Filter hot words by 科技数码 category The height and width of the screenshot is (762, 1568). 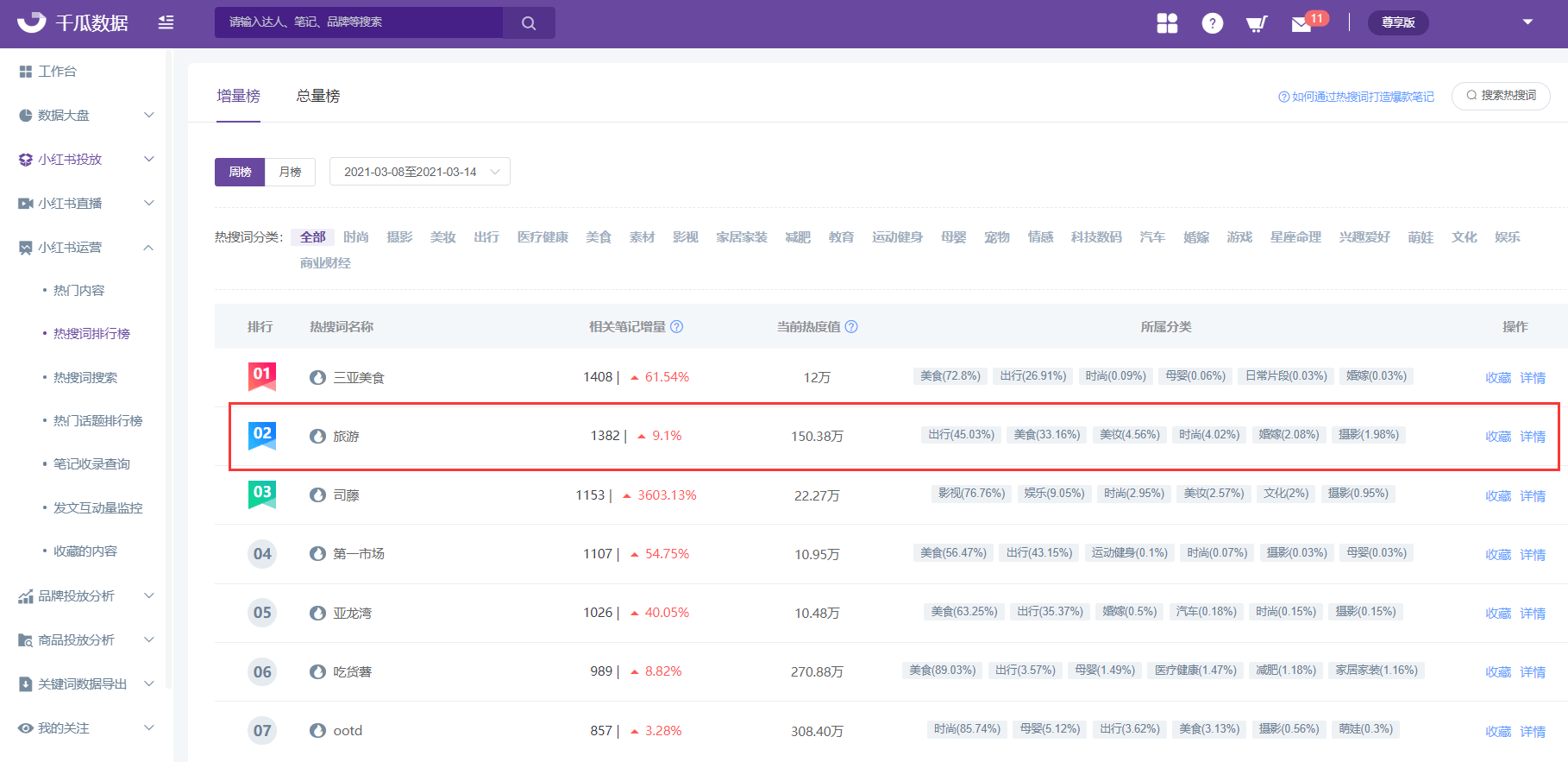pos(1096,236)
